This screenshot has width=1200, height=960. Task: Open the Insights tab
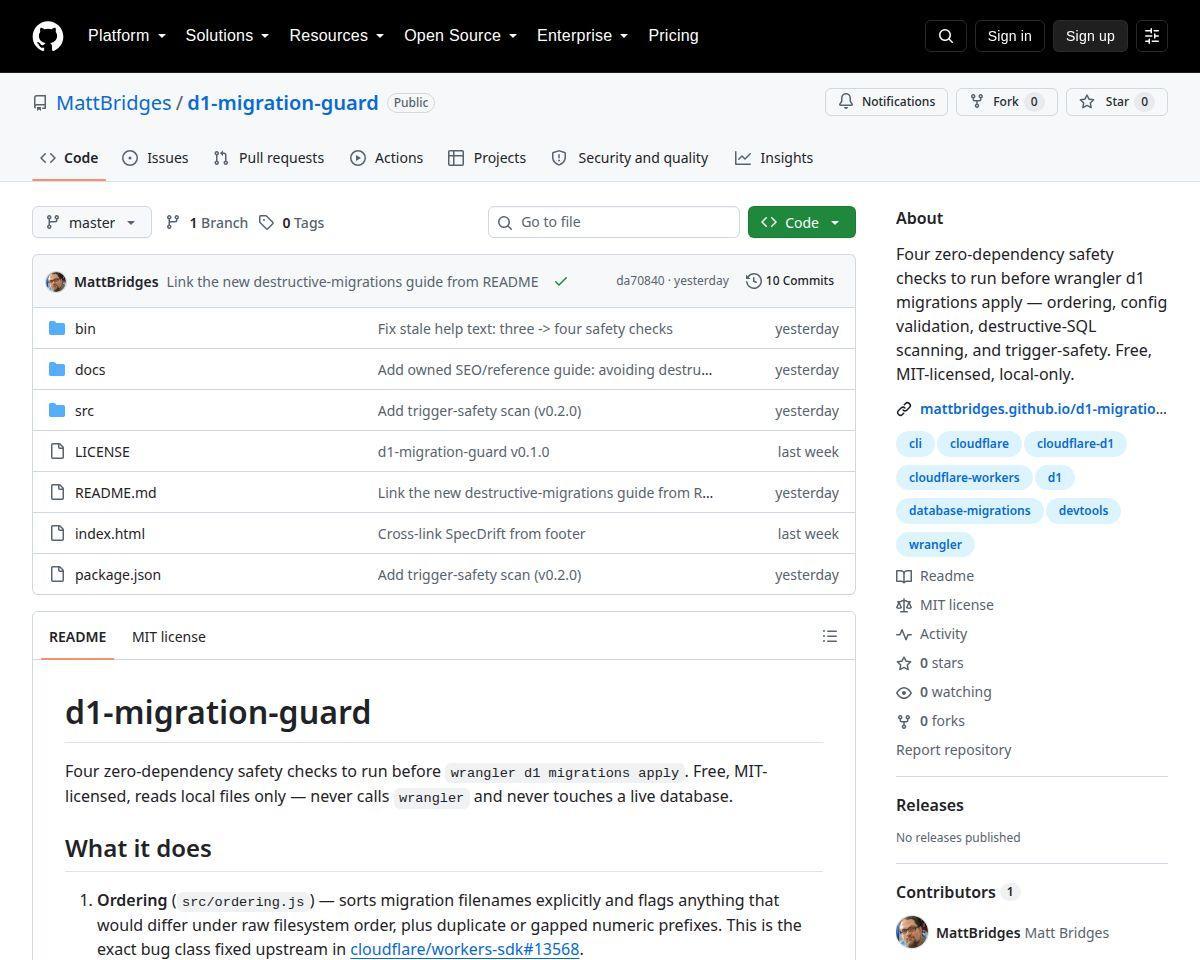pos(774,158)
